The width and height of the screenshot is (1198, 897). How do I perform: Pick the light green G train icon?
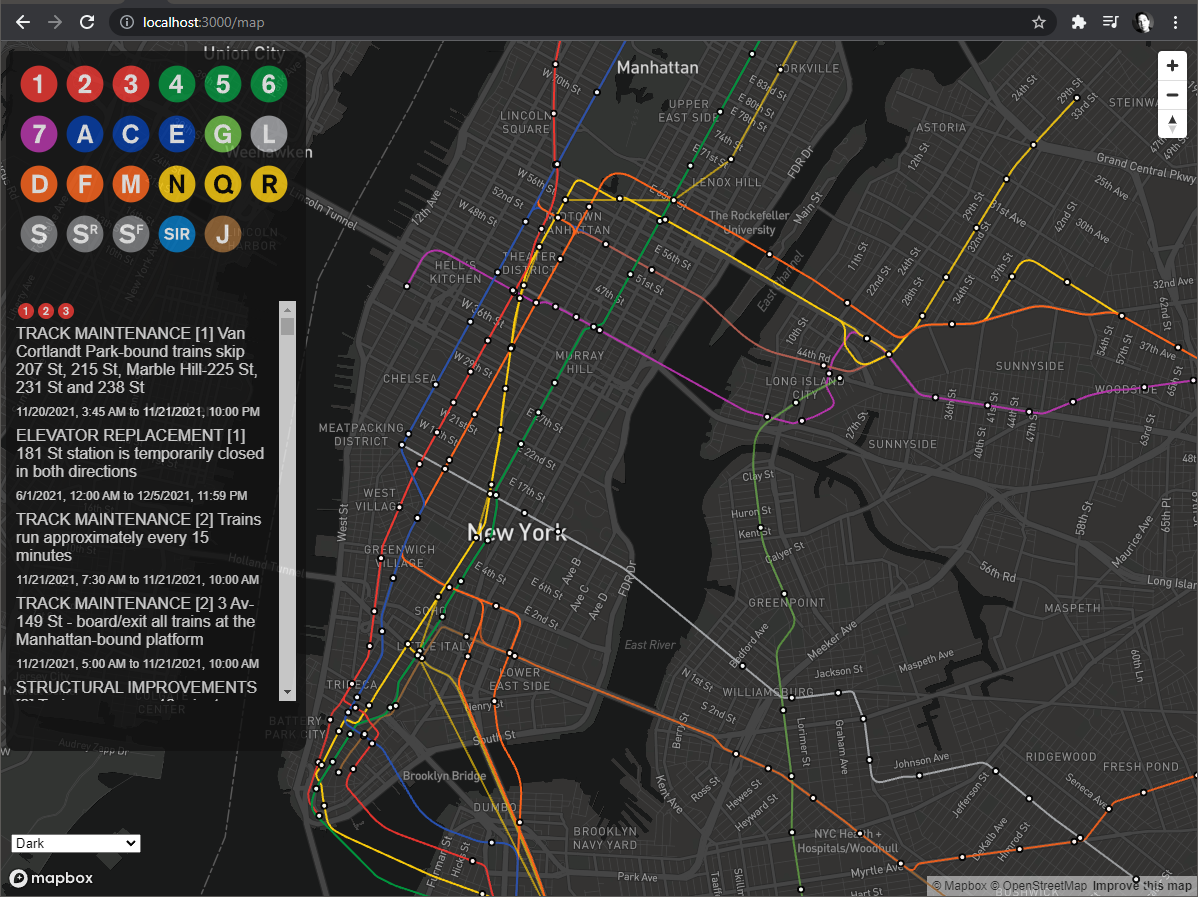pyautogui.click(x=223, y=134)
